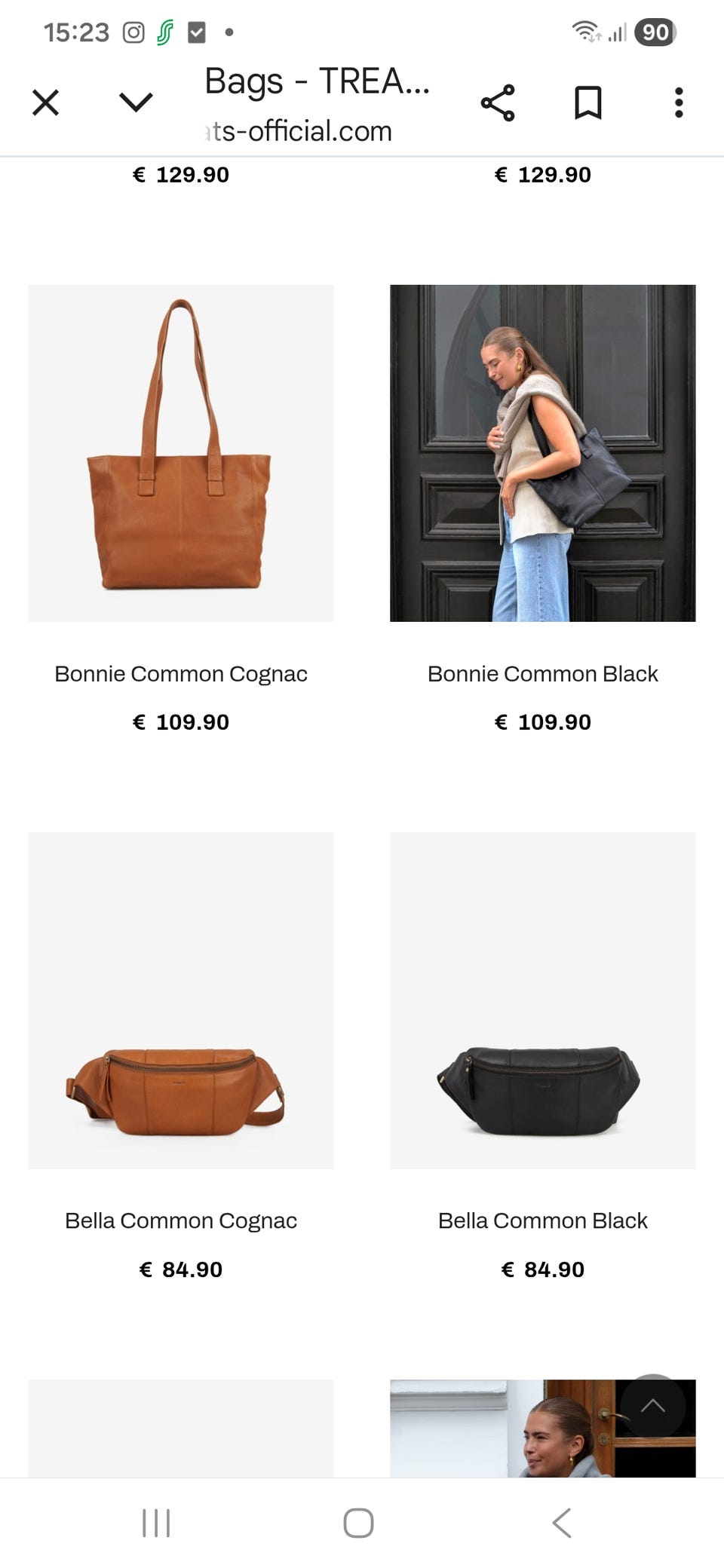This screenshot has height=1568, width=724.
Task: Tap the Android back arrow
Action: (x=562, y=1523)
